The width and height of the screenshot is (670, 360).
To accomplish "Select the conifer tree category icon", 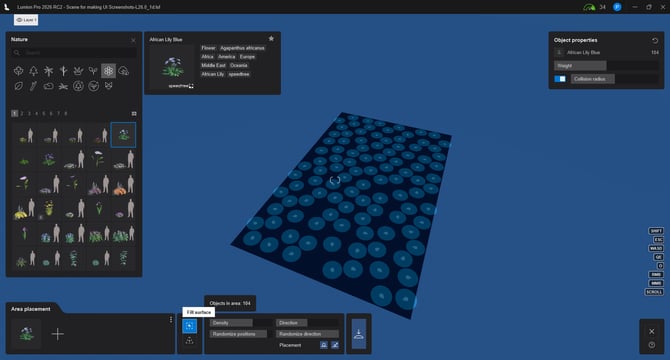I will (x=33, y=71).
